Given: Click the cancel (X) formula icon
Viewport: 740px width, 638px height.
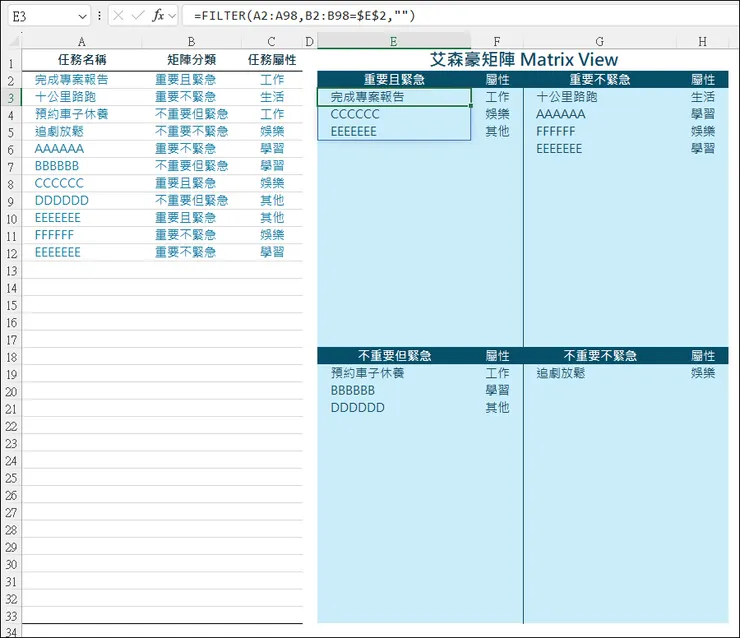Looking at the screenshot, I should [118, 16].
